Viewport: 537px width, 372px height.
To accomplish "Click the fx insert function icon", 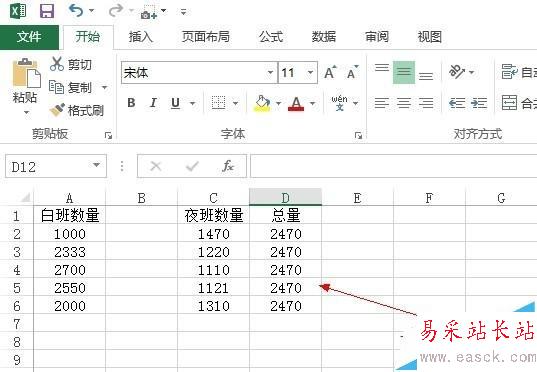I will 228,166.
